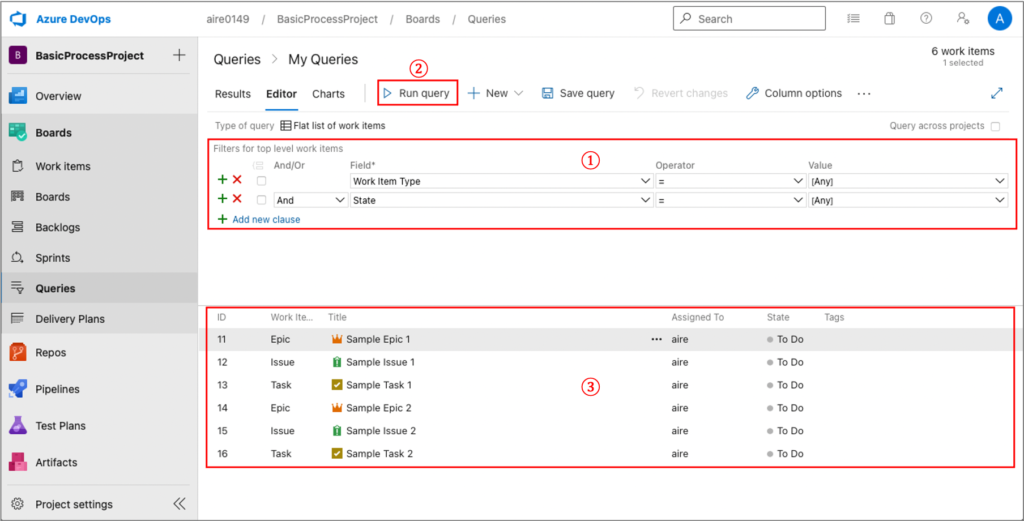Open the account avatar labeled A

1000,18
